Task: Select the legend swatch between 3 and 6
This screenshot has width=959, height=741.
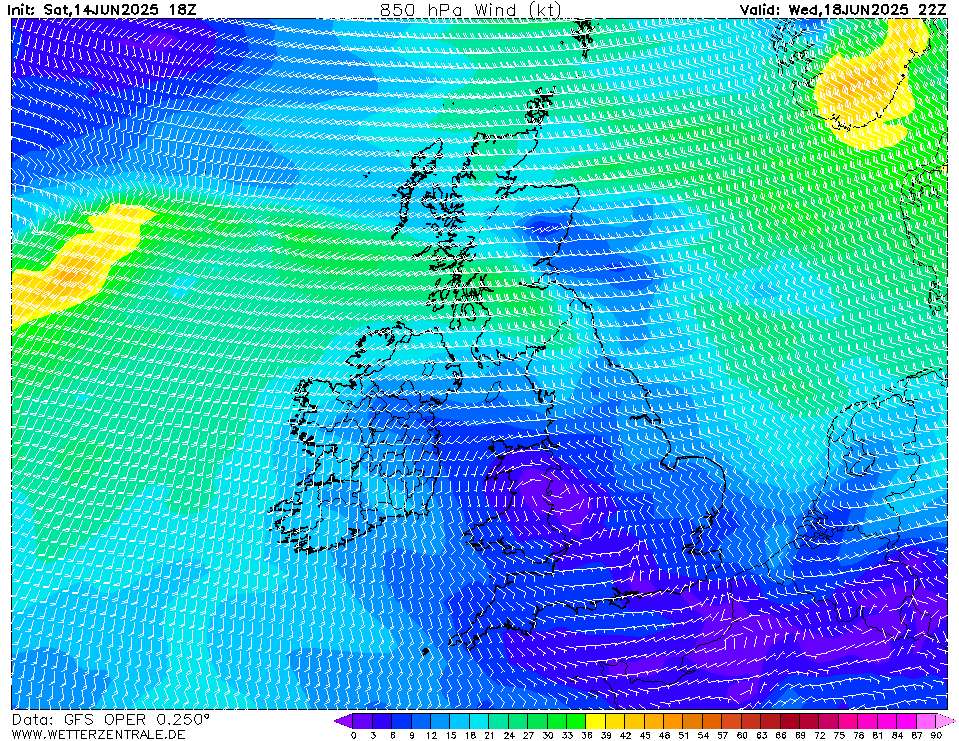Action: (383, 721)
